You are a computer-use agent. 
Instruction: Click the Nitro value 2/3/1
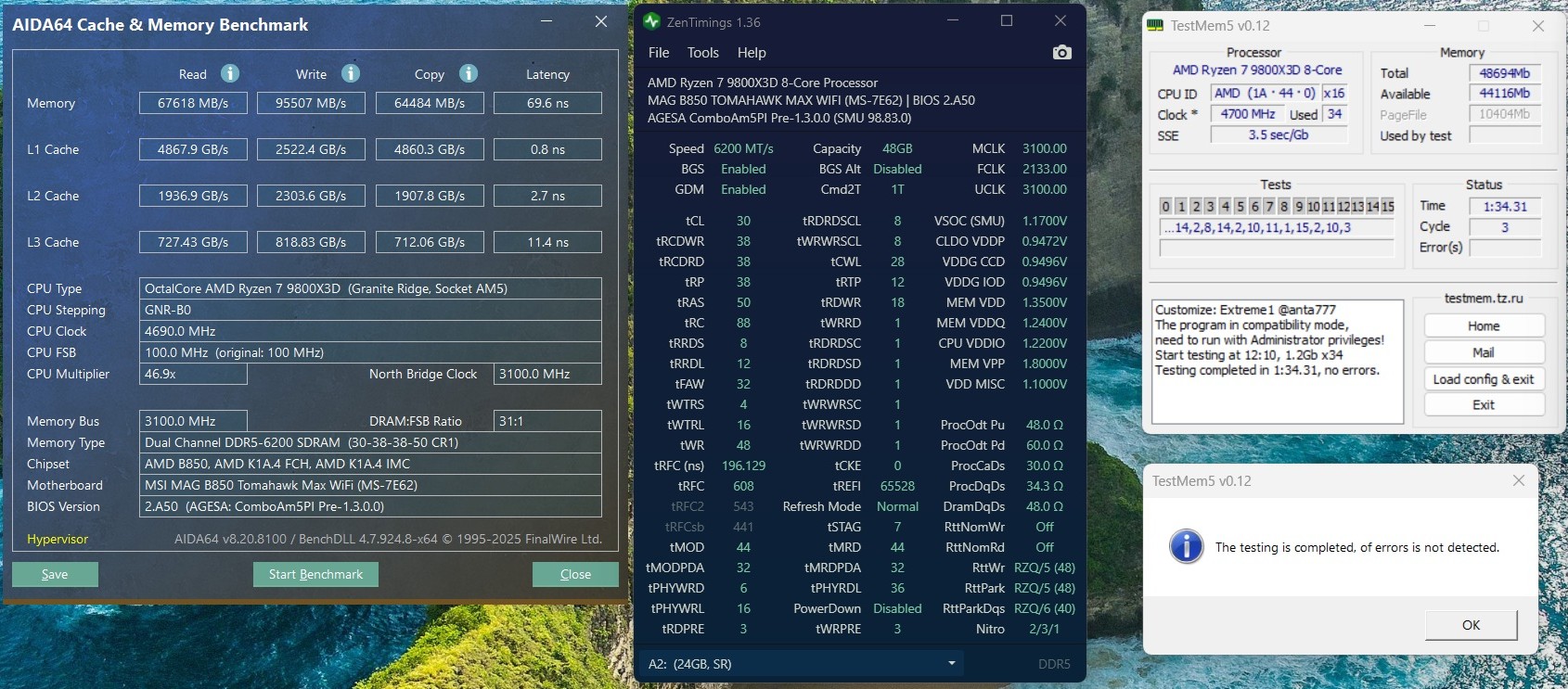[x=1044, y=629]
